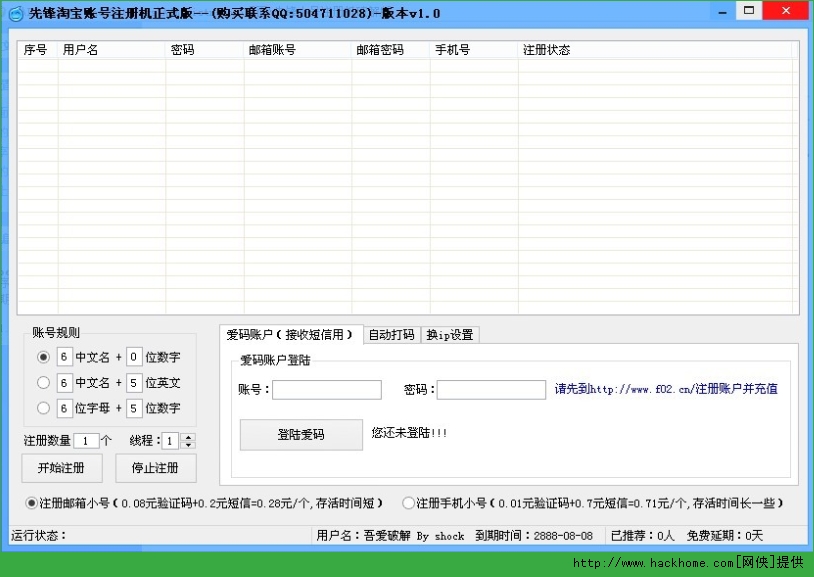The width and height of the screenshot is (814, 577).
Task: Edit digit count in 位字母+位数字 rule
Action: coord(134,408)
